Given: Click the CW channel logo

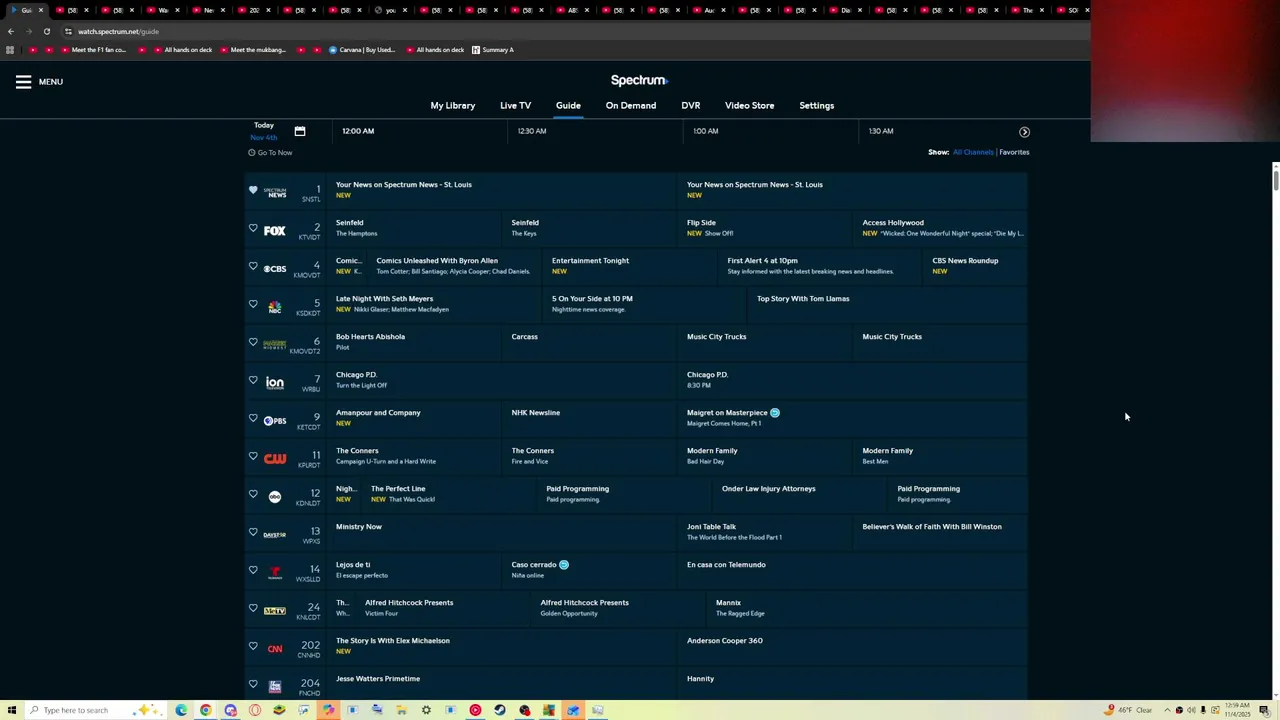Looking at the screenshot, I should pos(275,459).
